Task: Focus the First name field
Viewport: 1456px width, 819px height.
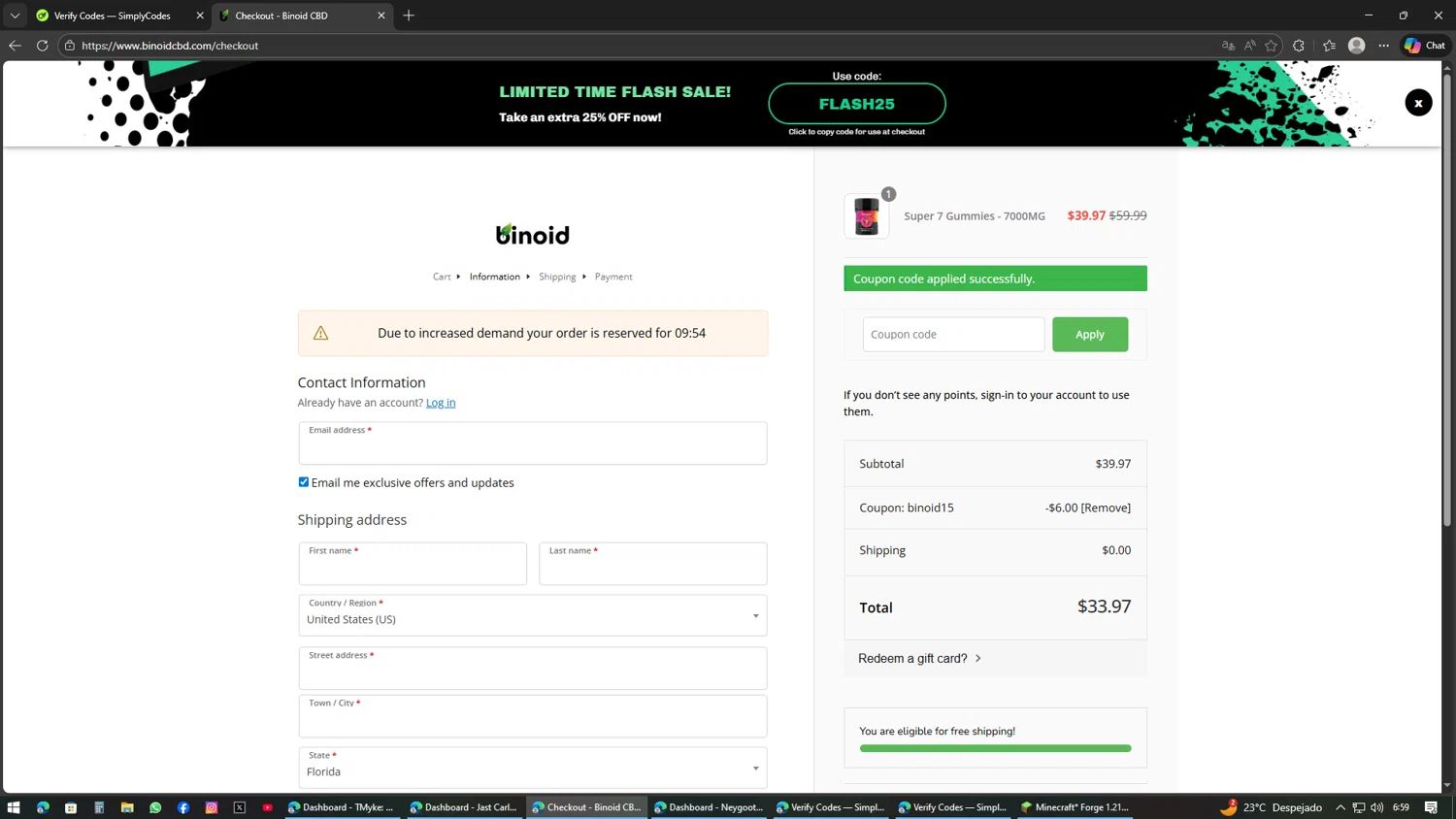Action: click(413, 564)
